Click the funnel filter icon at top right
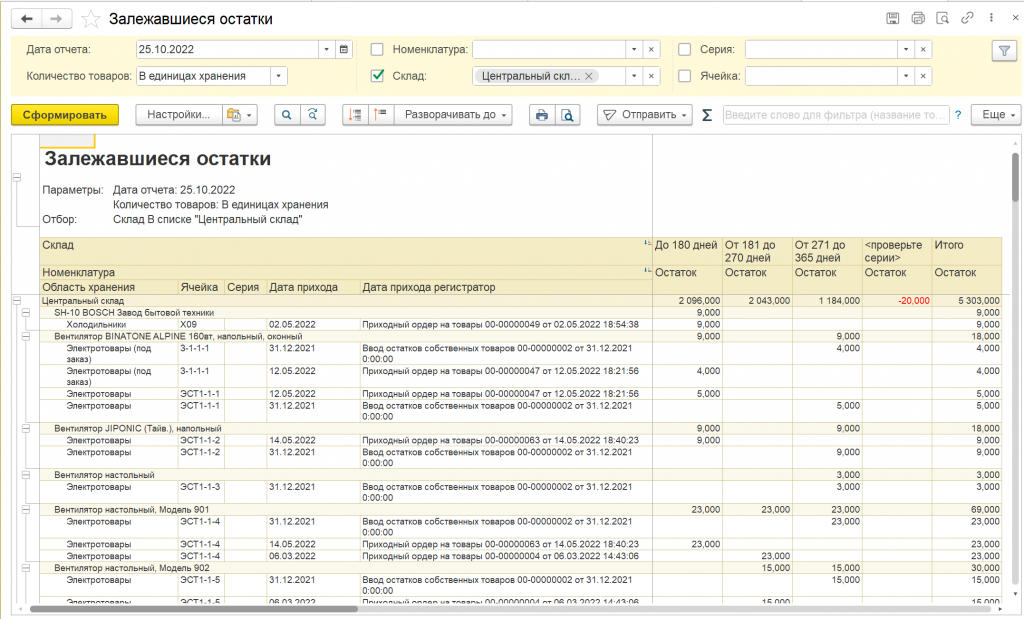This screenshot has width=1024, height=619. pyautogui.click(x=1003, y=50)
